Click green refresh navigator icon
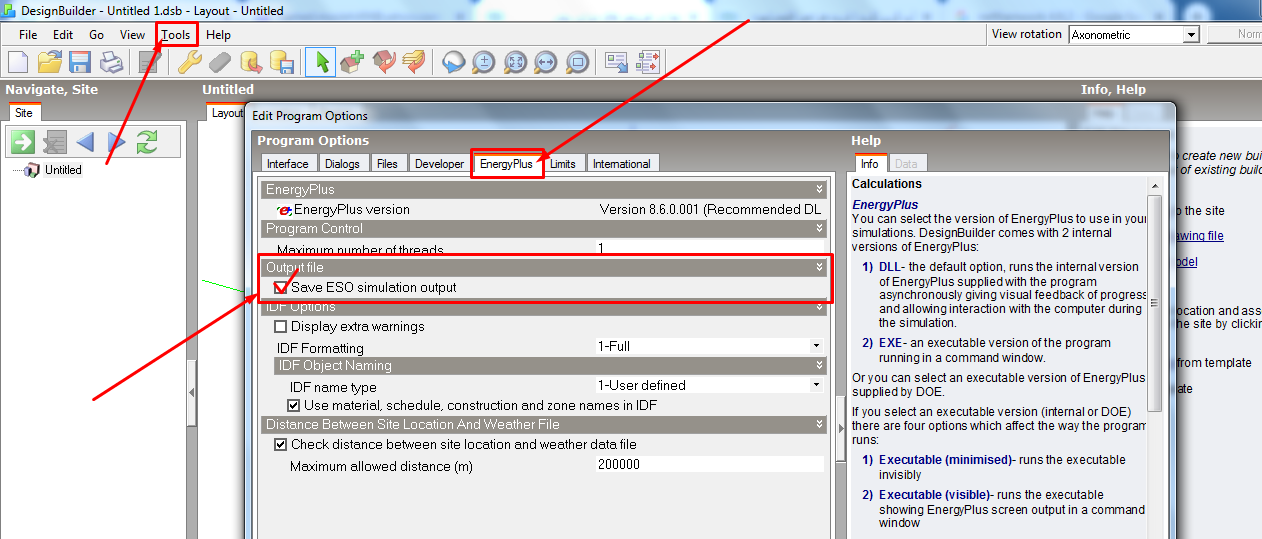This screenshot has height=539, width=1262. [x=147, y=142]
